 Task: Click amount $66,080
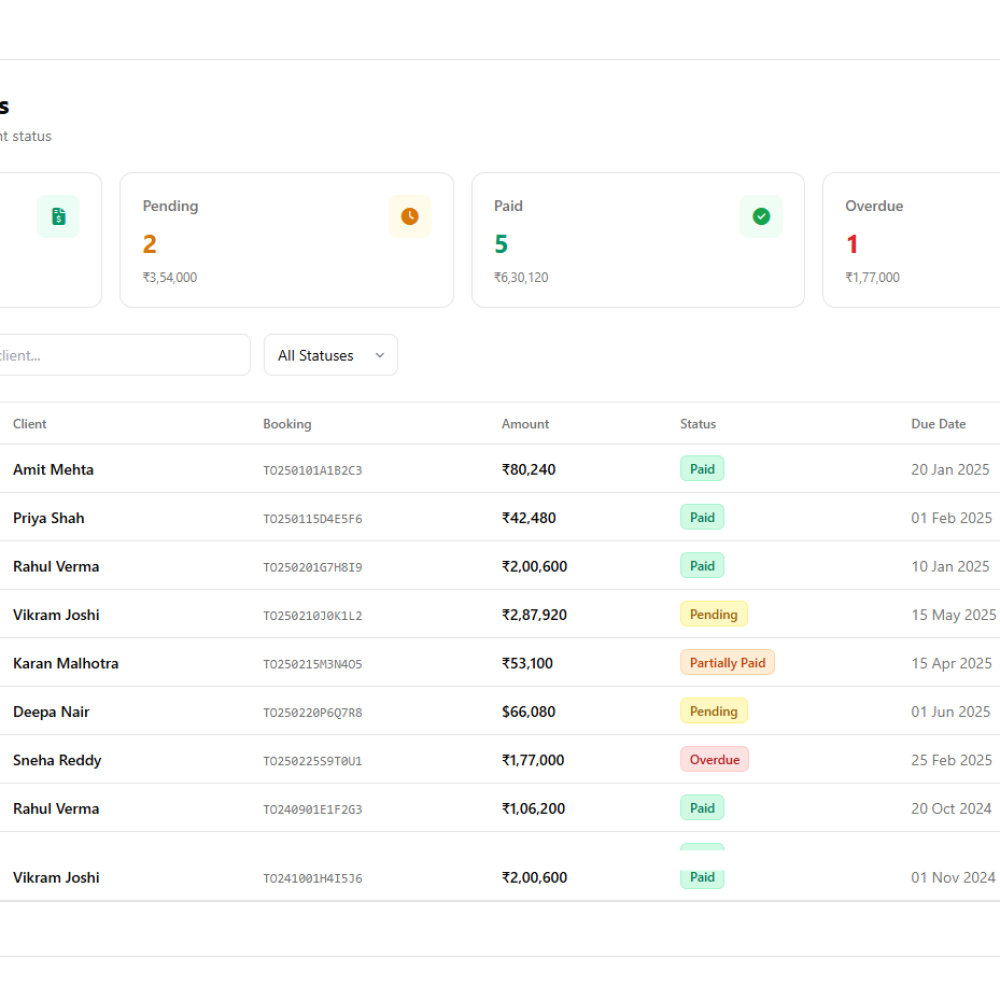(x=529, y=712)
